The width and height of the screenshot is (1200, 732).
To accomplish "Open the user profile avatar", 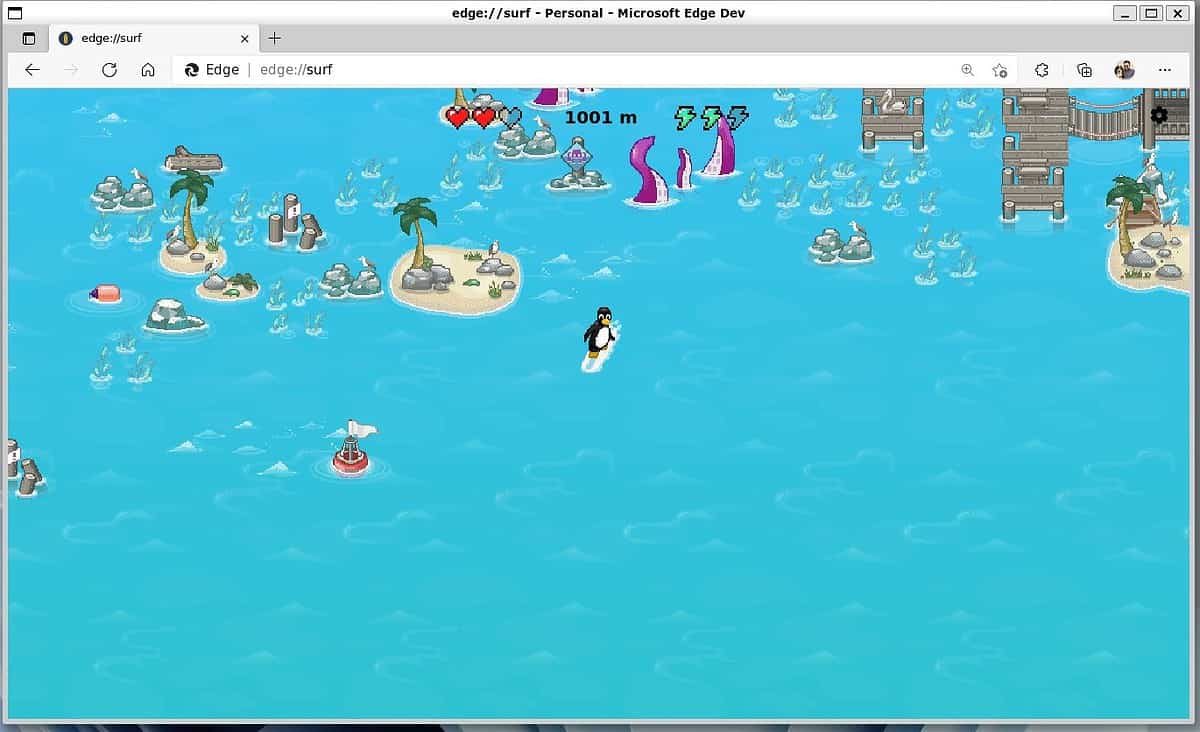I will point(1124,70).
